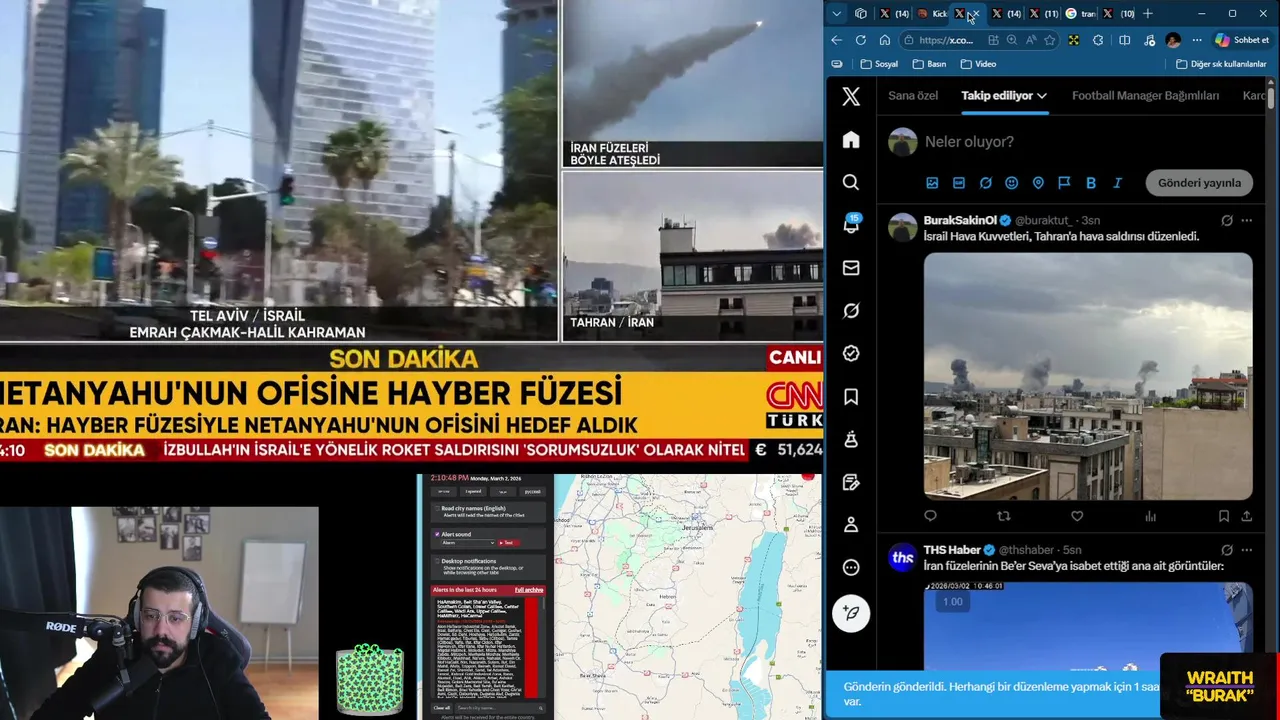
Task: Ask Grok about the THS Haber post
Action: (1227, 550)
